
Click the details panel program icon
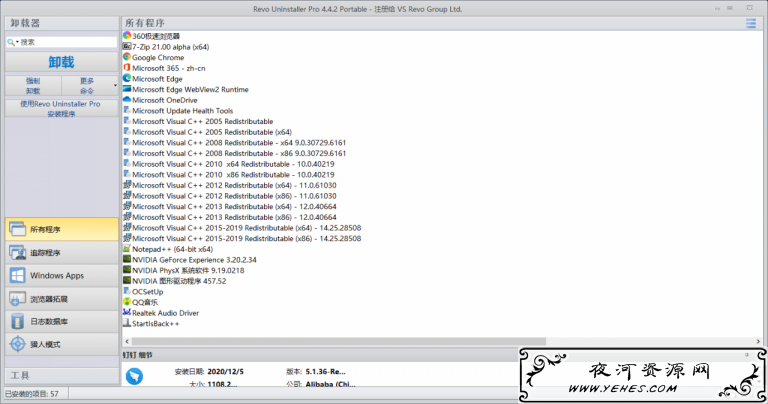click(x=134, y=376)
